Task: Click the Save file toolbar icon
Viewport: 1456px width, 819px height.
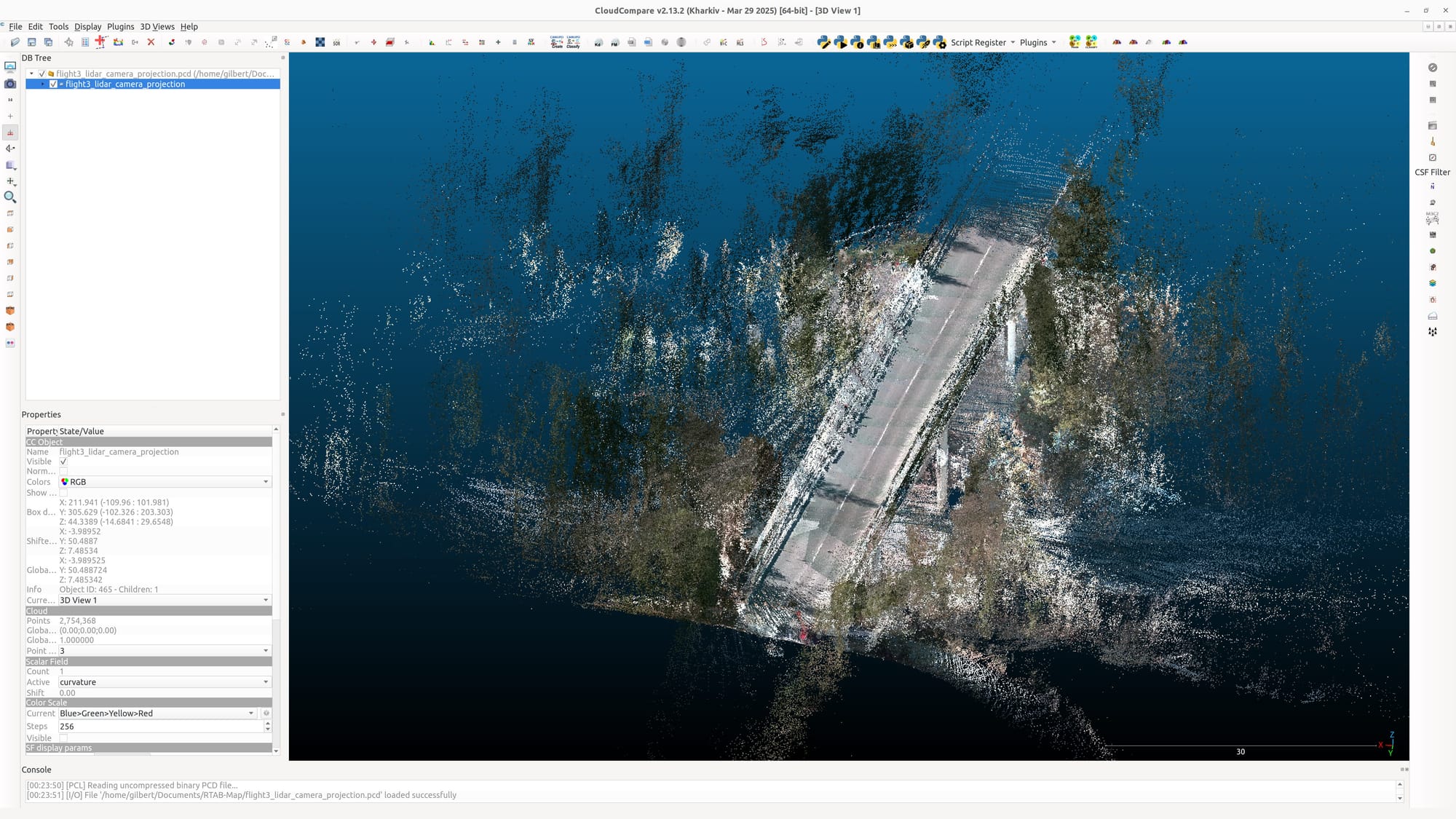Action: click(x=31, y=42)
